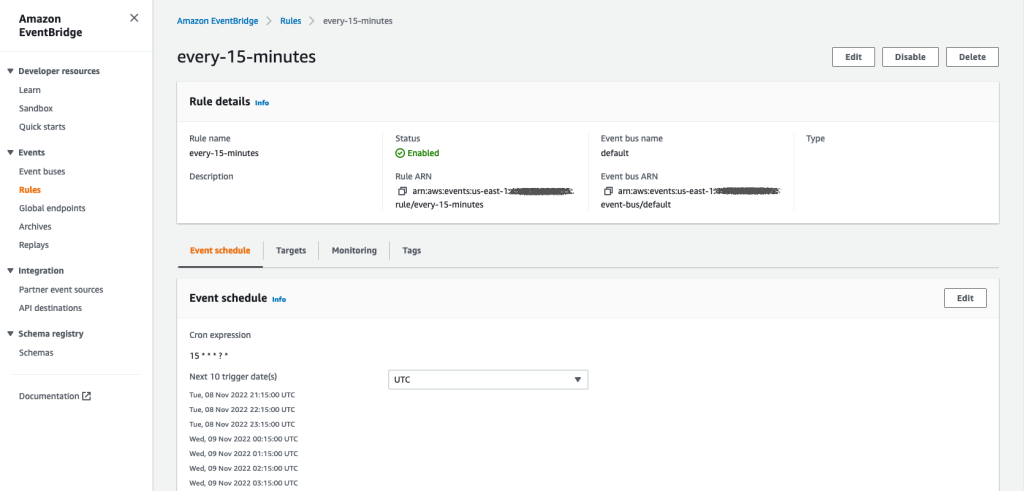This screenshot has width=1024, height=491.
Task: Open Event buses in sidebar
Action: (42, 172)
